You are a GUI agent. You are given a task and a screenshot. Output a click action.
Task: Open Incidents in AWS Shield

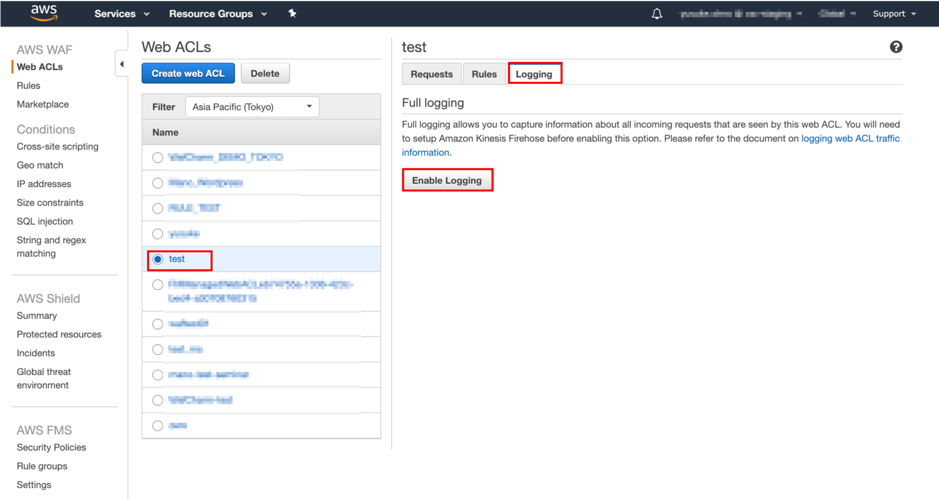(35, 353)
